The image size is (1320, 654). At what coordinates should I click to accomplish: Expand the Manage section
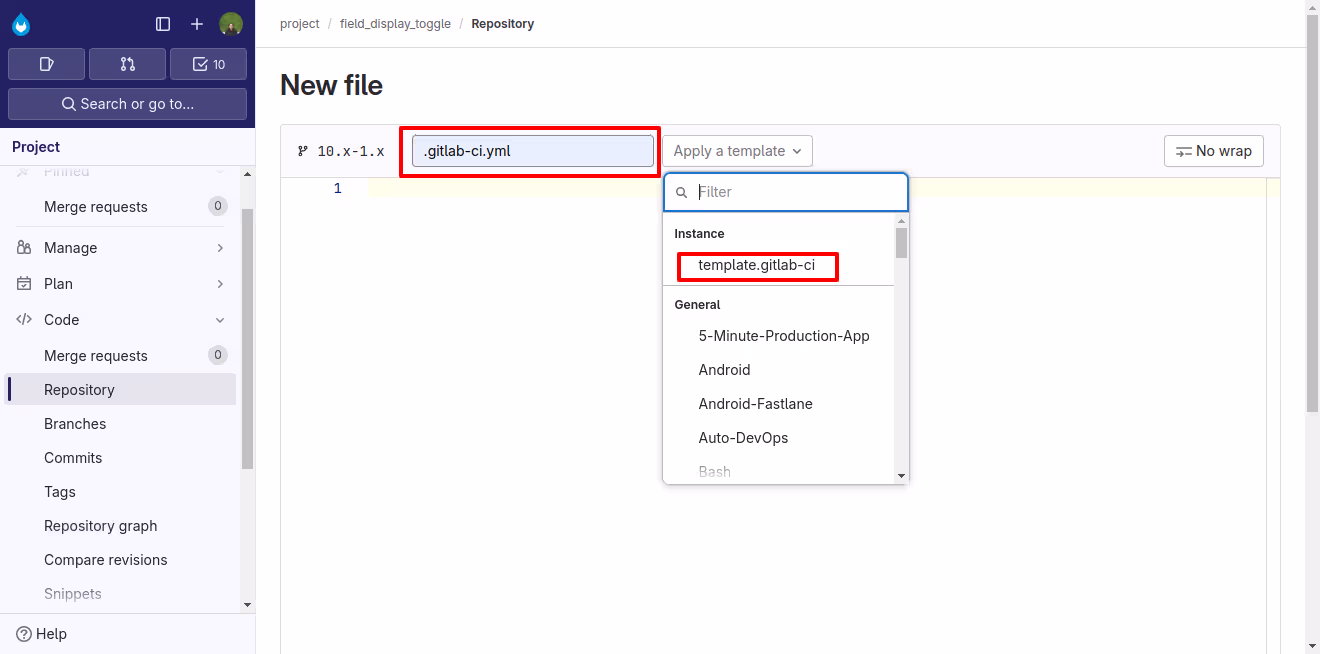pos(120,248)
